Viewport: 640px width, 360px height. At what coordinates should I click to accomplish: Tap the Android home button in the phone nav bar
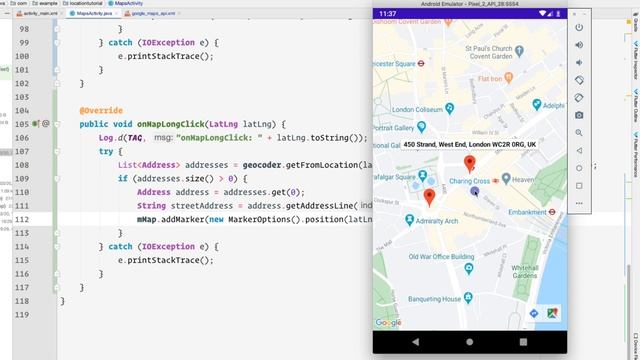tap(469, 342)
